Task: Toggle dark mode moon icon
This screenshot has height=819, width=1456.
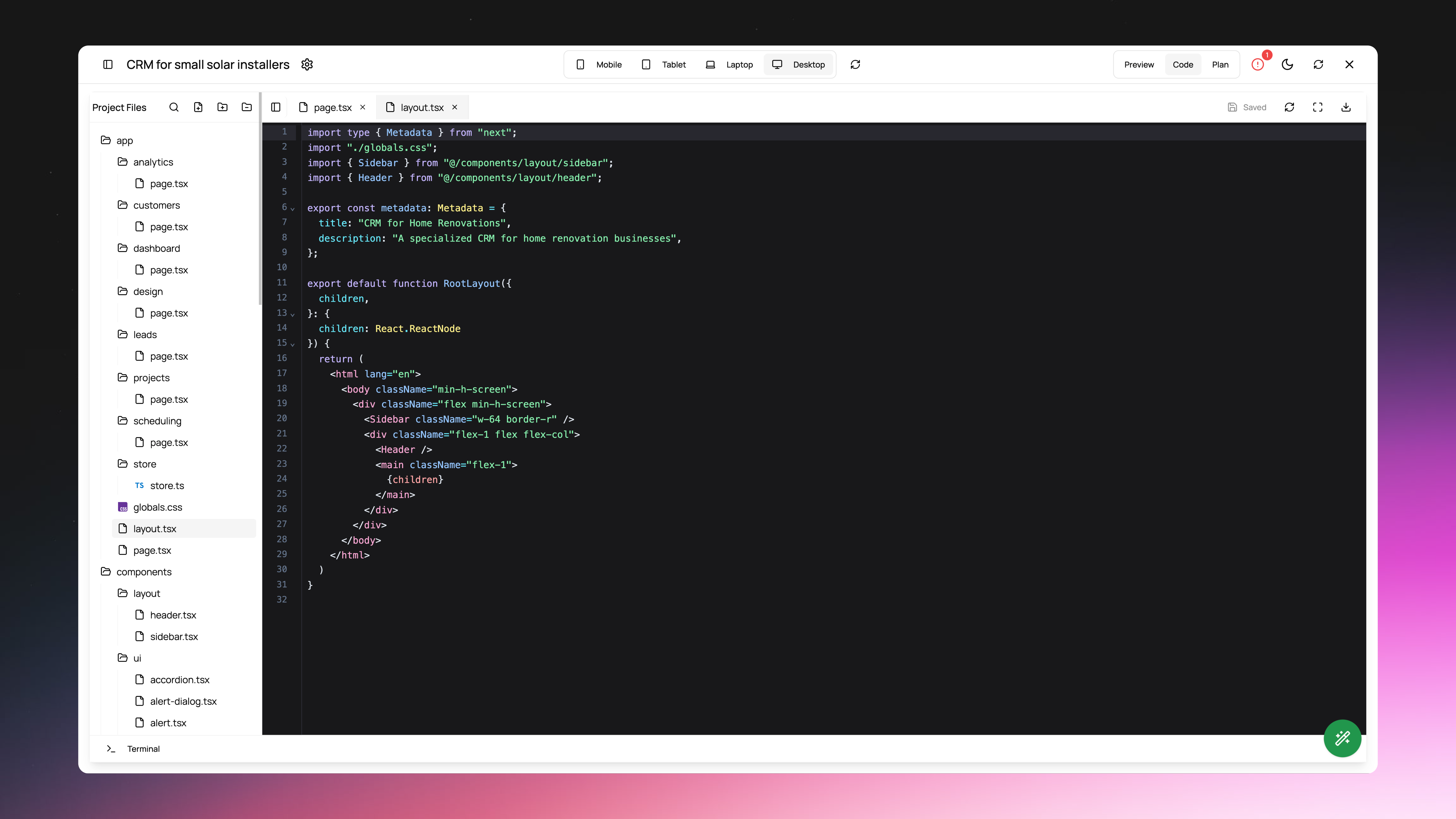Action: [x=1288, y=64]
